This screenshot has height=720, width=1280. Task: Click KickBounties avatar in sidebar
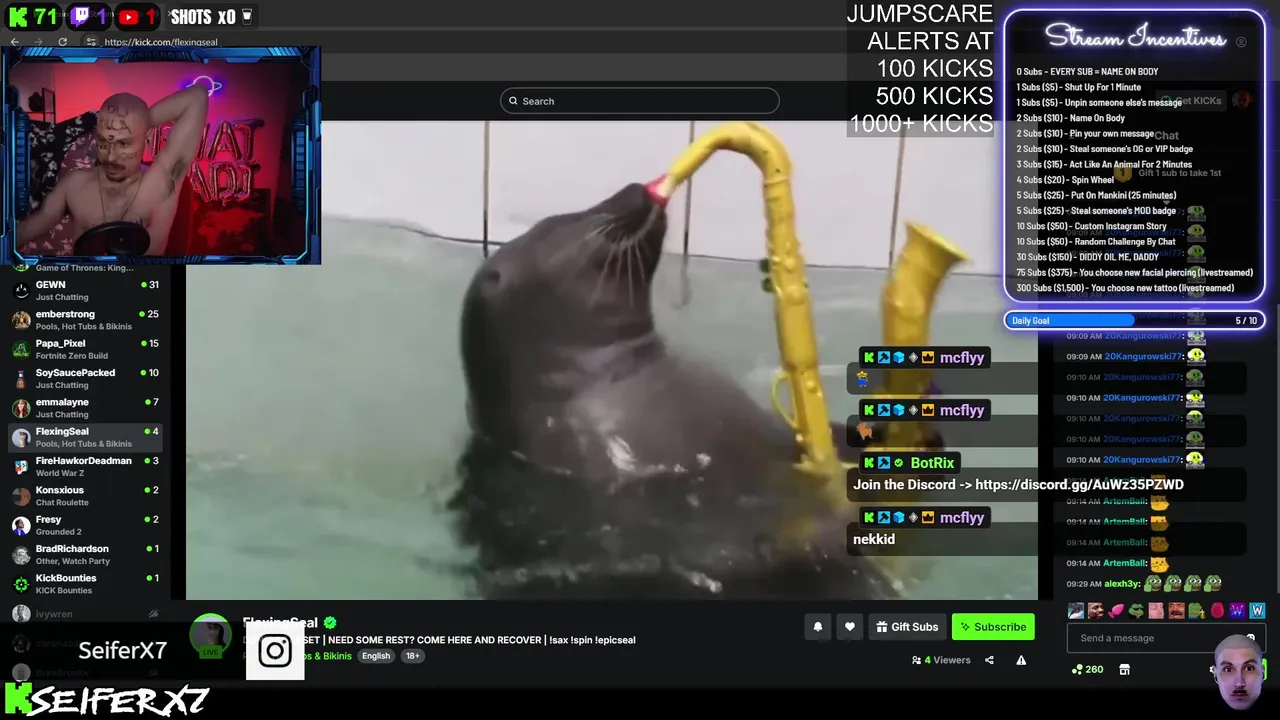click(x=21, y=584)
